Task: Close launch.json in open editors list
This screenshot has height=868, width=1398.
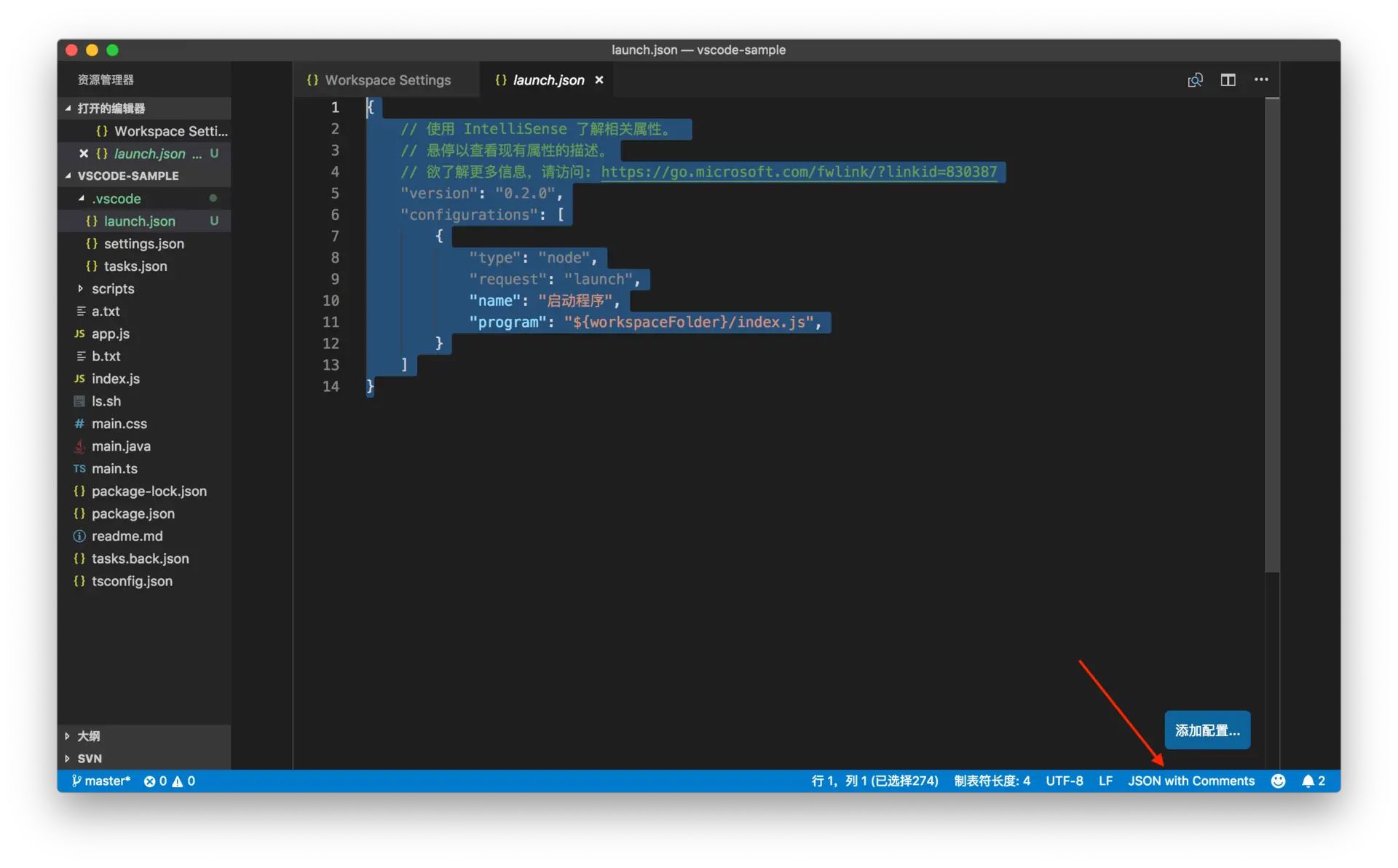Action: [x=84, y=154]
